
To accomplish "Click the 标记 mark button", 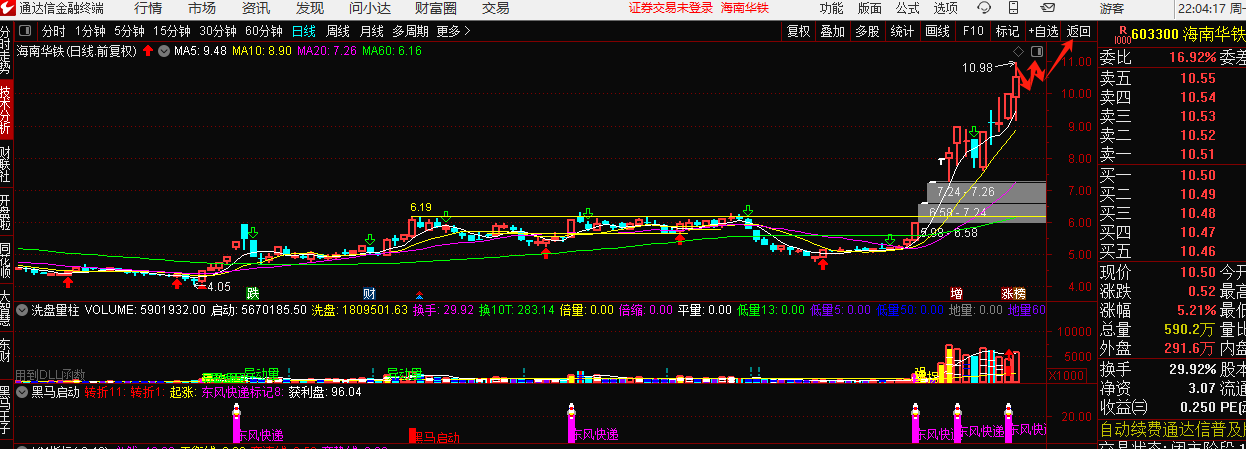I will (1007, 31).
